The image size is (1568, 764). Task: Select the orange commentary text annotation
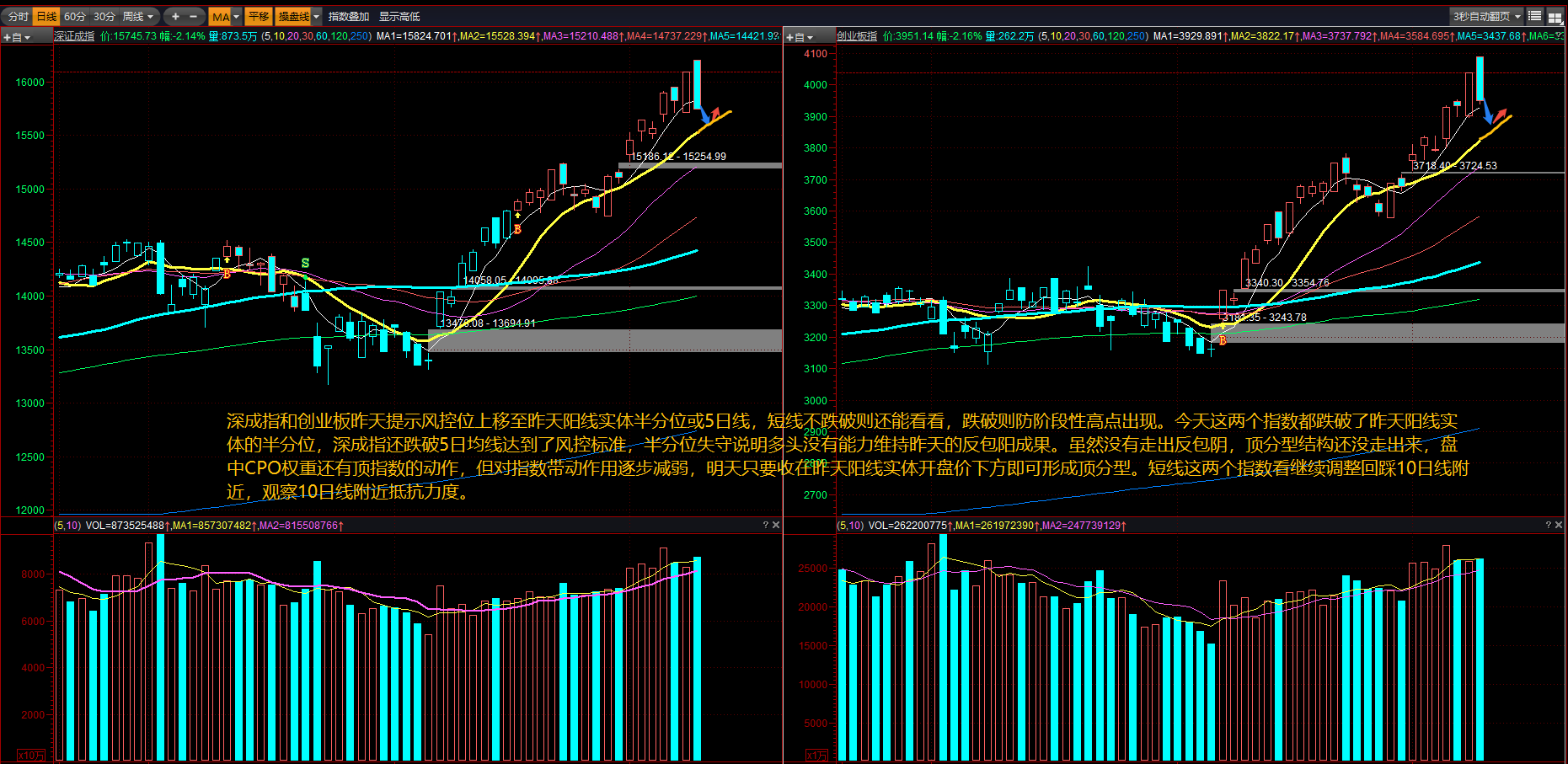847,456
